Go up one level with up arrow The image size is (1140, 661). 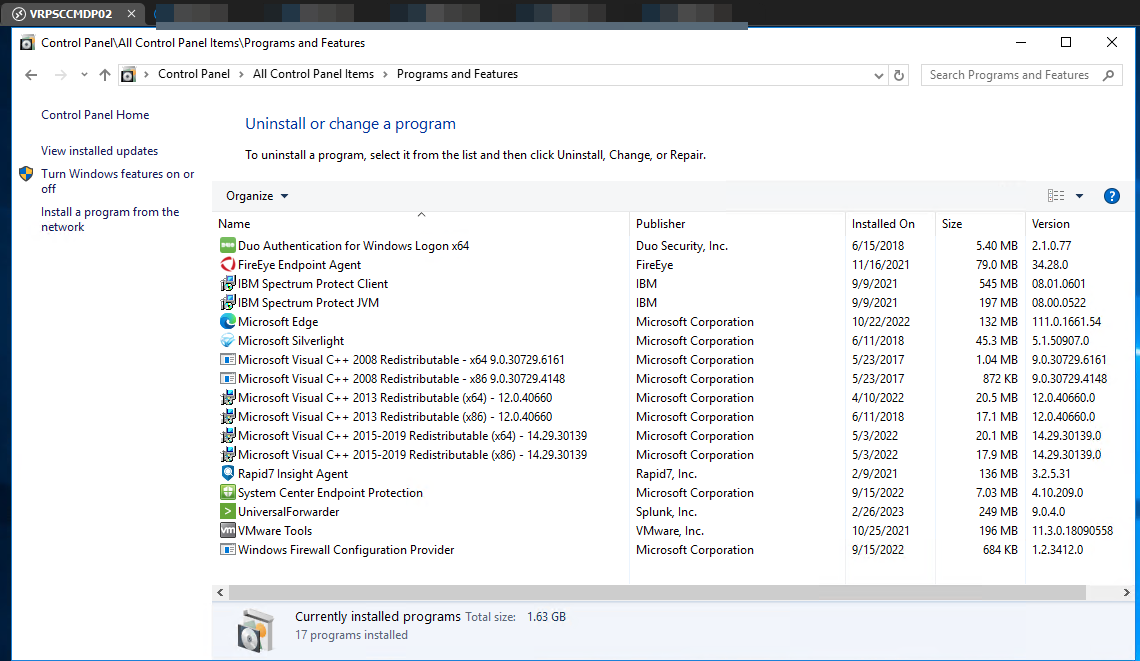click(105, 75)
